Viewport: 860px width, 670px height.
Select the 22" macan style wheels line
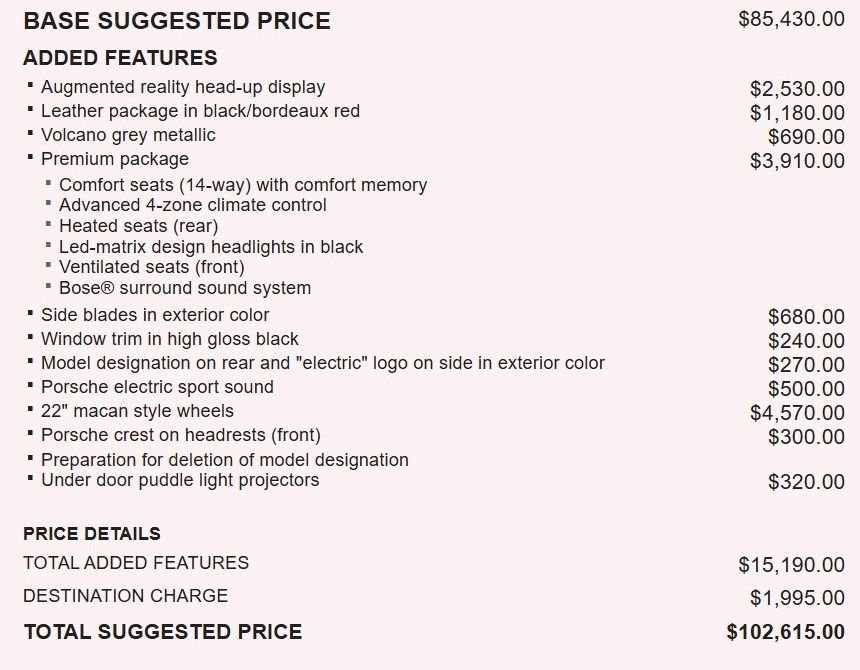coord(137,411)
